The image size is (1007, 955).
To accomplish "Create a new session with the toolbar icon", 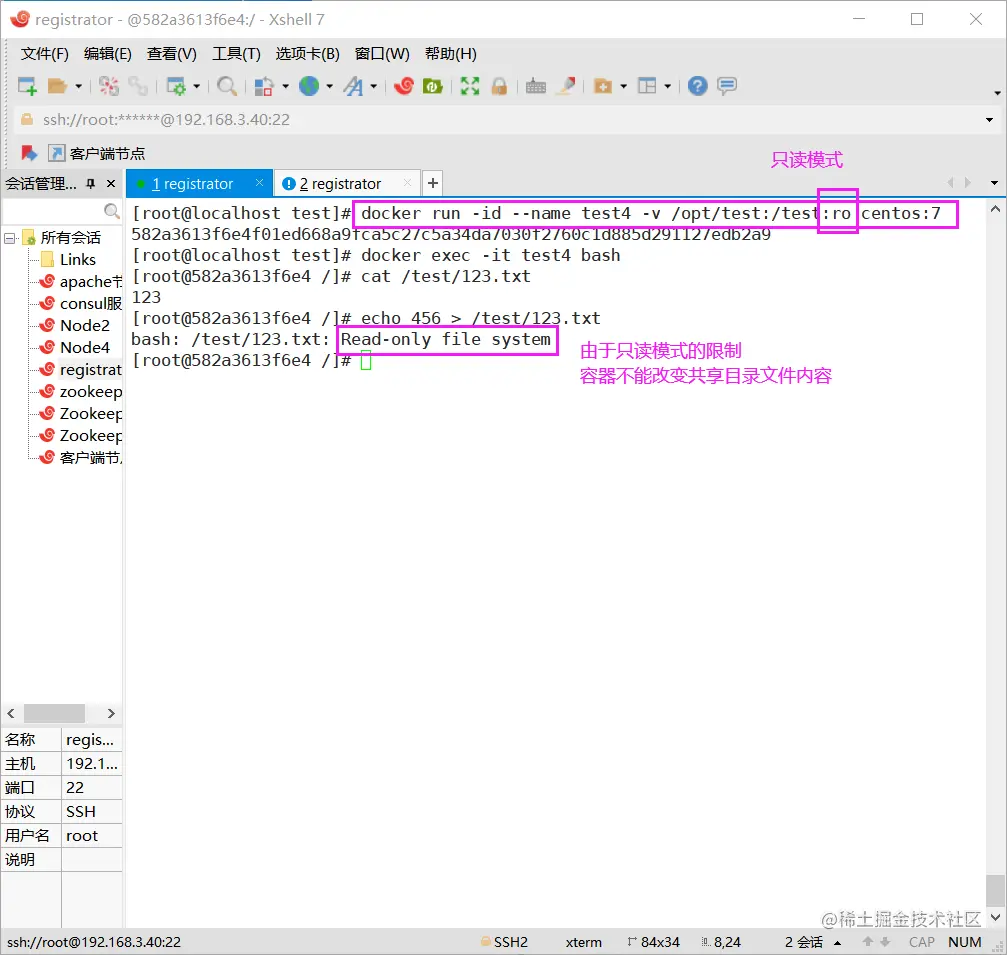I will tap(27, 86).
